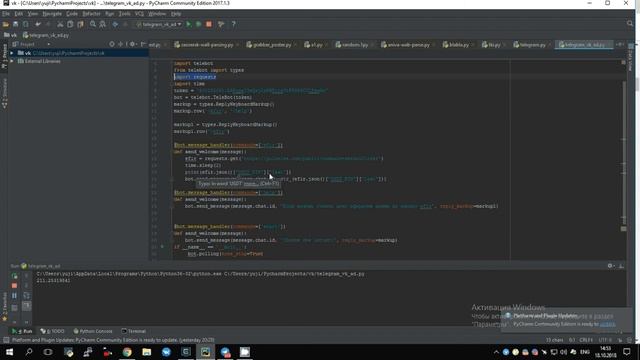Open the File menu
The image size is (640, 360).
coord(6,14)
